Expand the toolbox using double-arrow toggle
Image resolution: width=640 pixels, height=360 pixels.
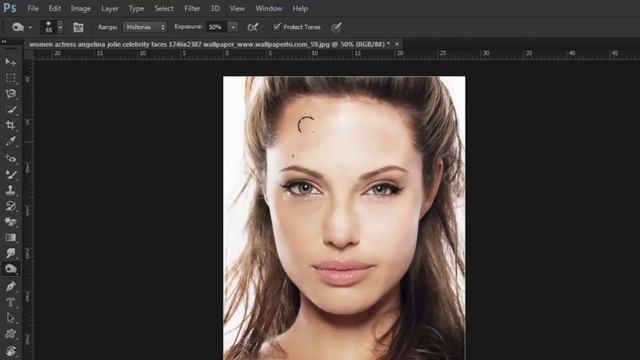(x=4, y=42)
